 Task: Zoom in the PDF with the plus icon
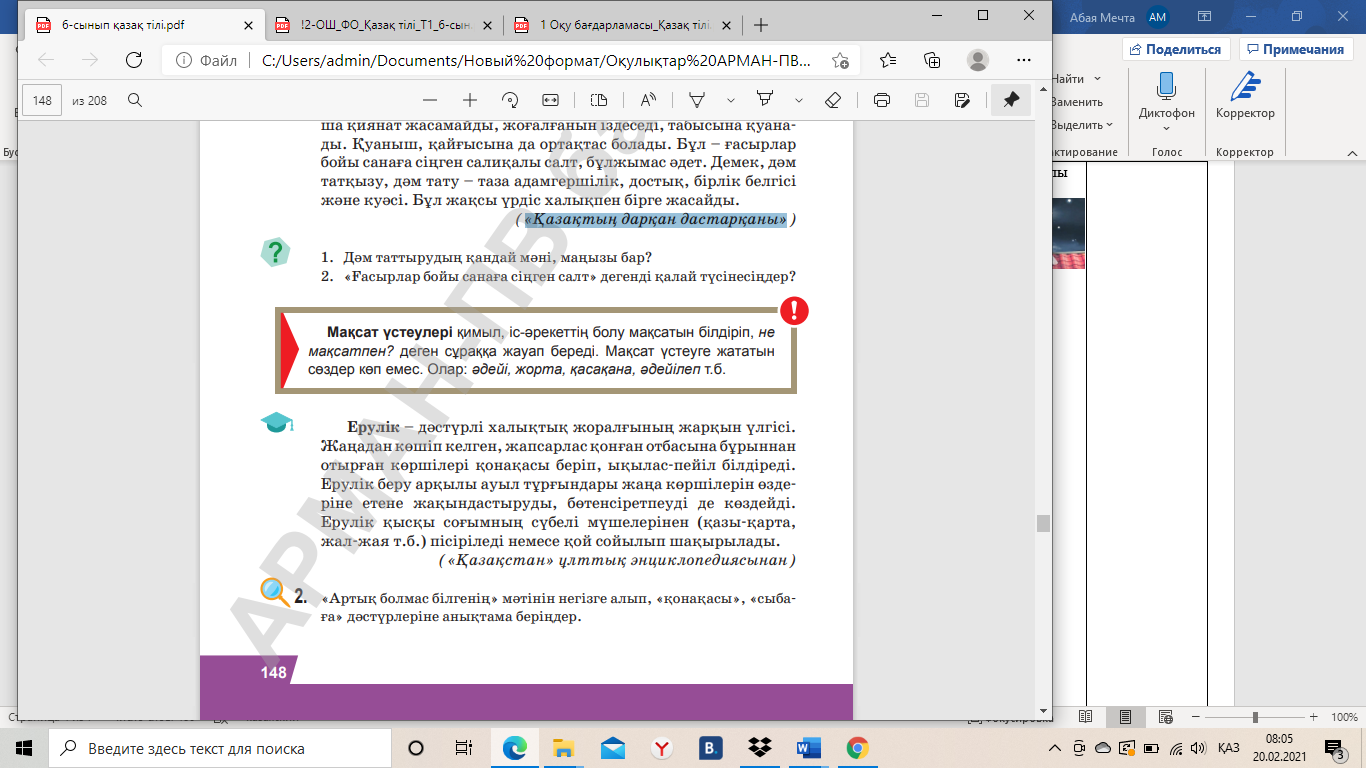(x=469, y=100)
